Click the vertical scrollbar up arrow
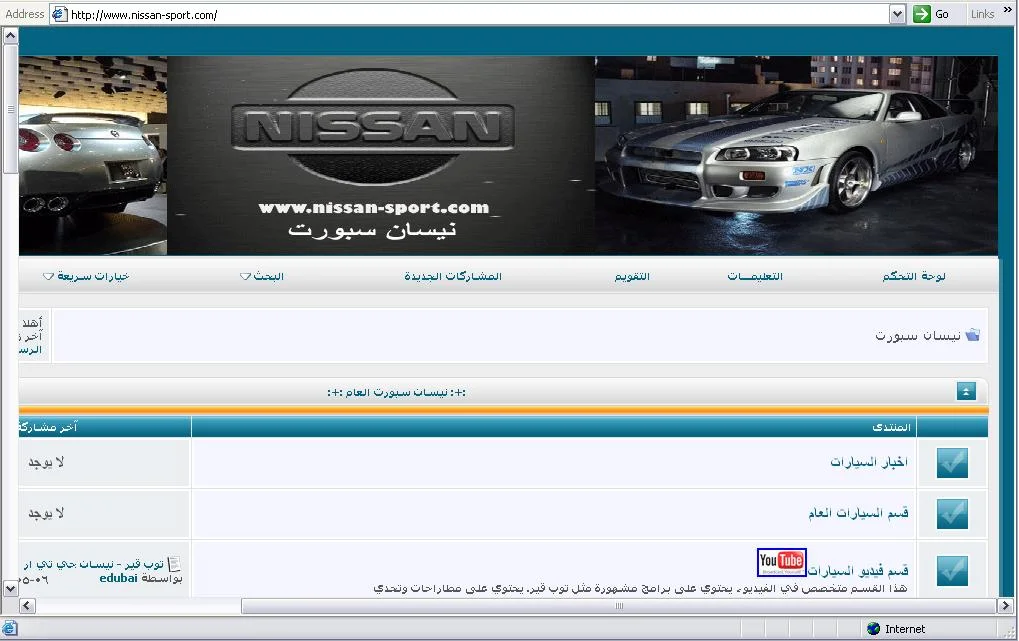 point(10,35)
